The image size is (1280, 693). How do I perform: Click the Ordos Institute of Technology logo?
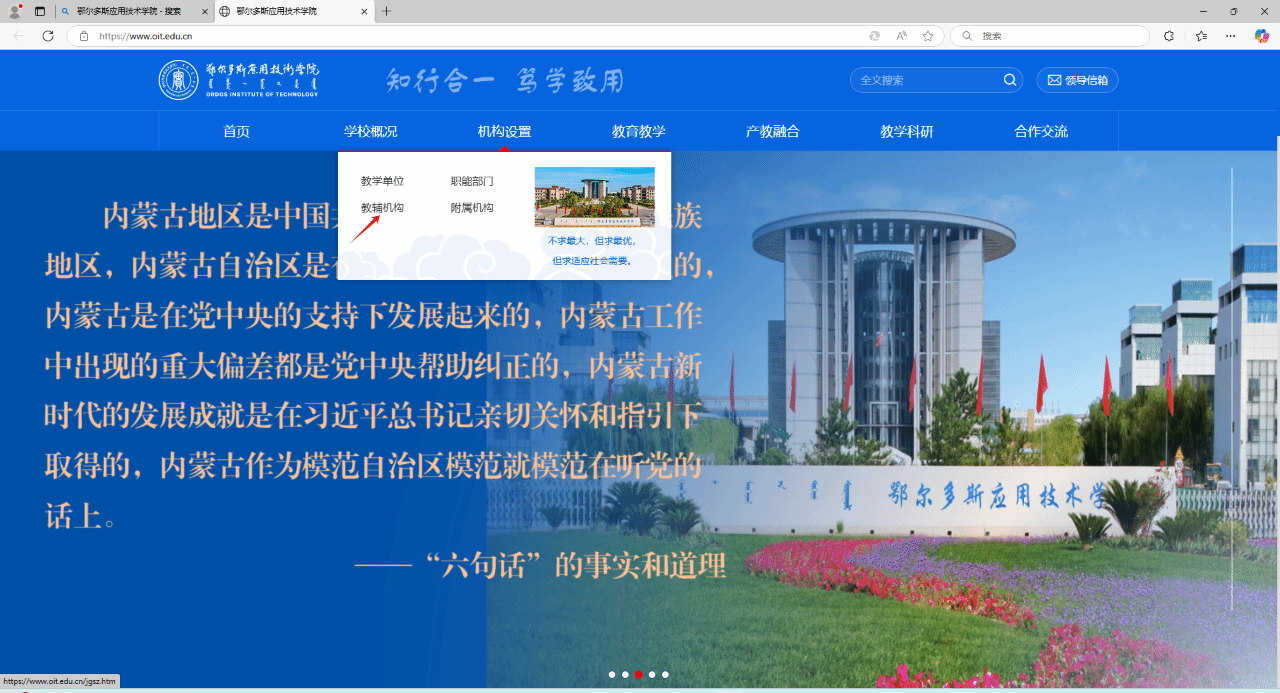239,80
